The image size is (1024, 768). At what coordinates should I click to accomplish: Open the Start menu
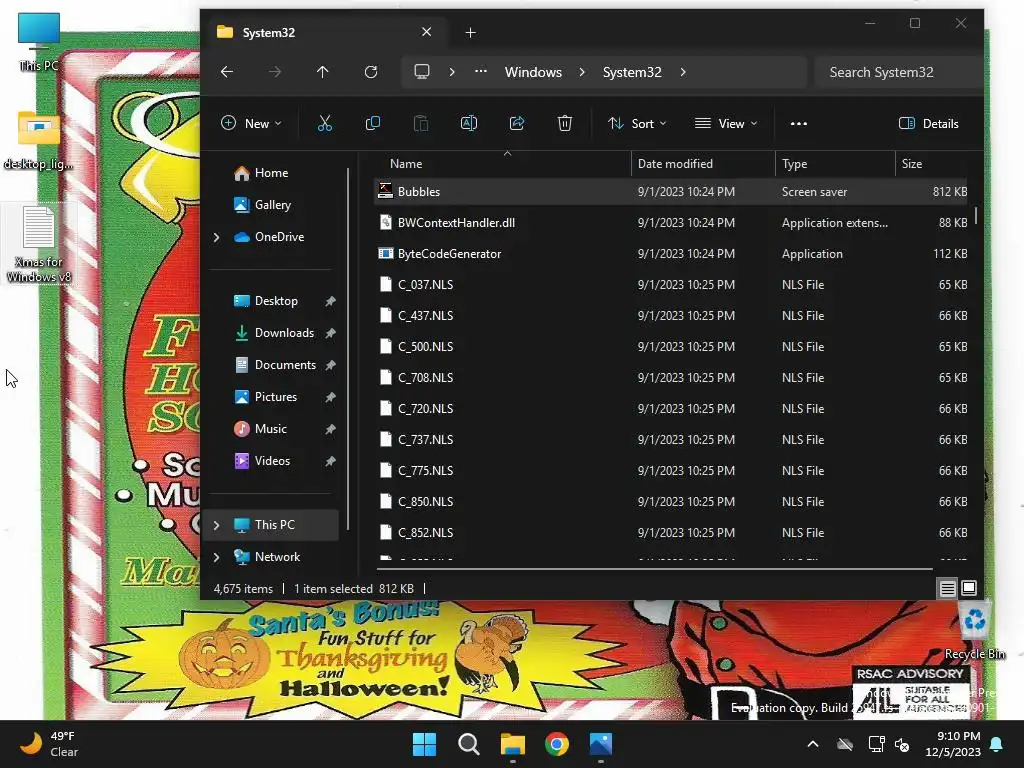[x=424, y=744]
